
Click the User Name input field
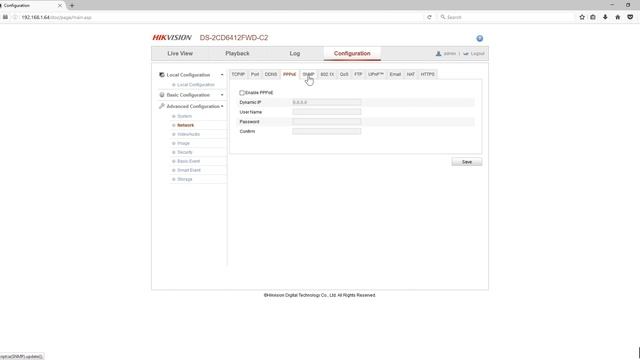coord(327,112)
